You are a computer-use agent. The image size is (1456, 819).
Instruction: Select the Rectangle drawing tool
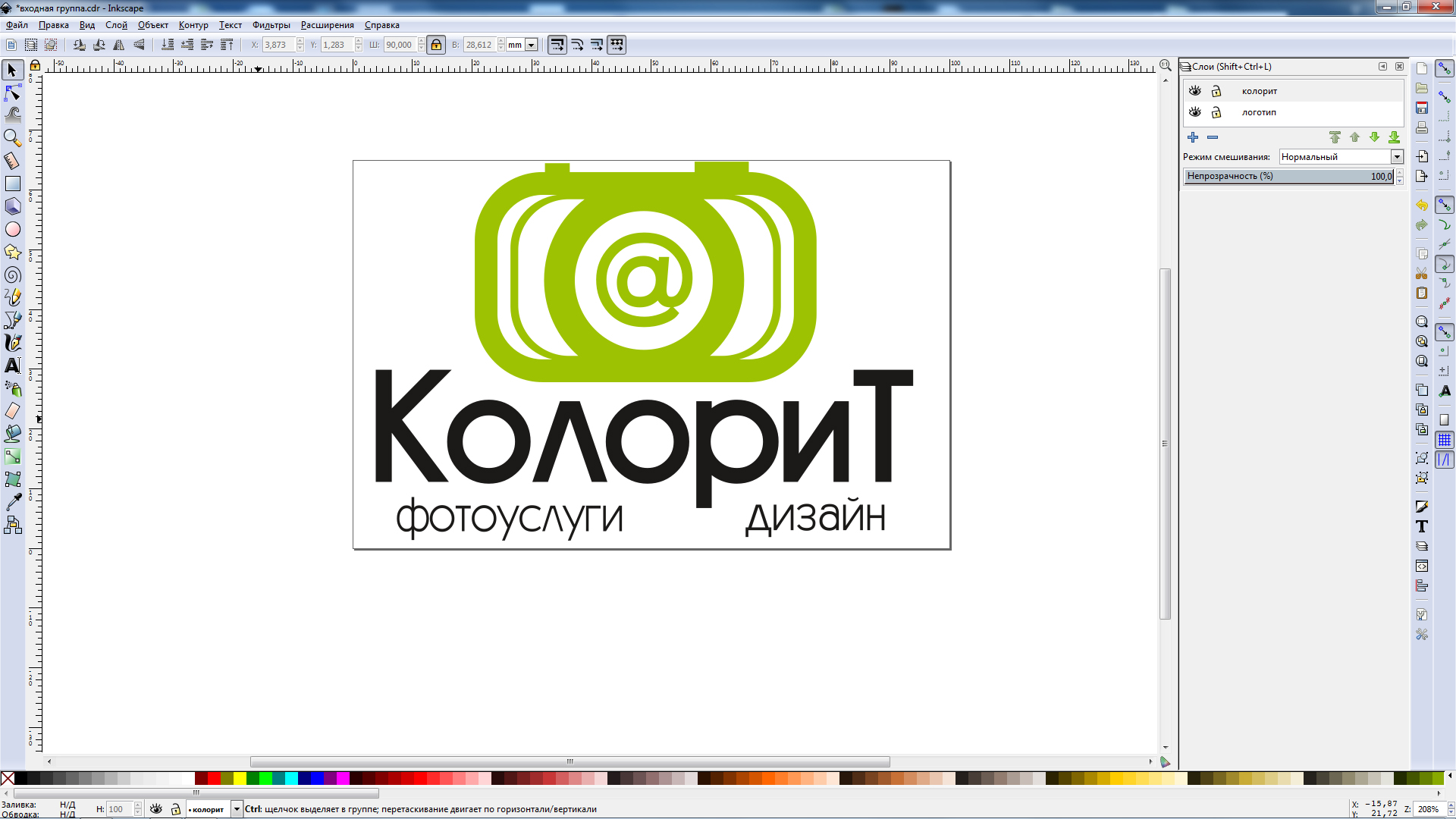click(x=12, y=184)
